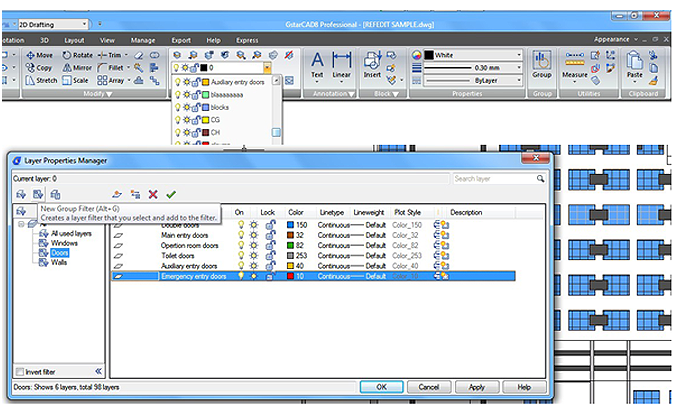The image size is (673, 415).
Task: Click green check Set Current icon
Action: tap(171, 194)
